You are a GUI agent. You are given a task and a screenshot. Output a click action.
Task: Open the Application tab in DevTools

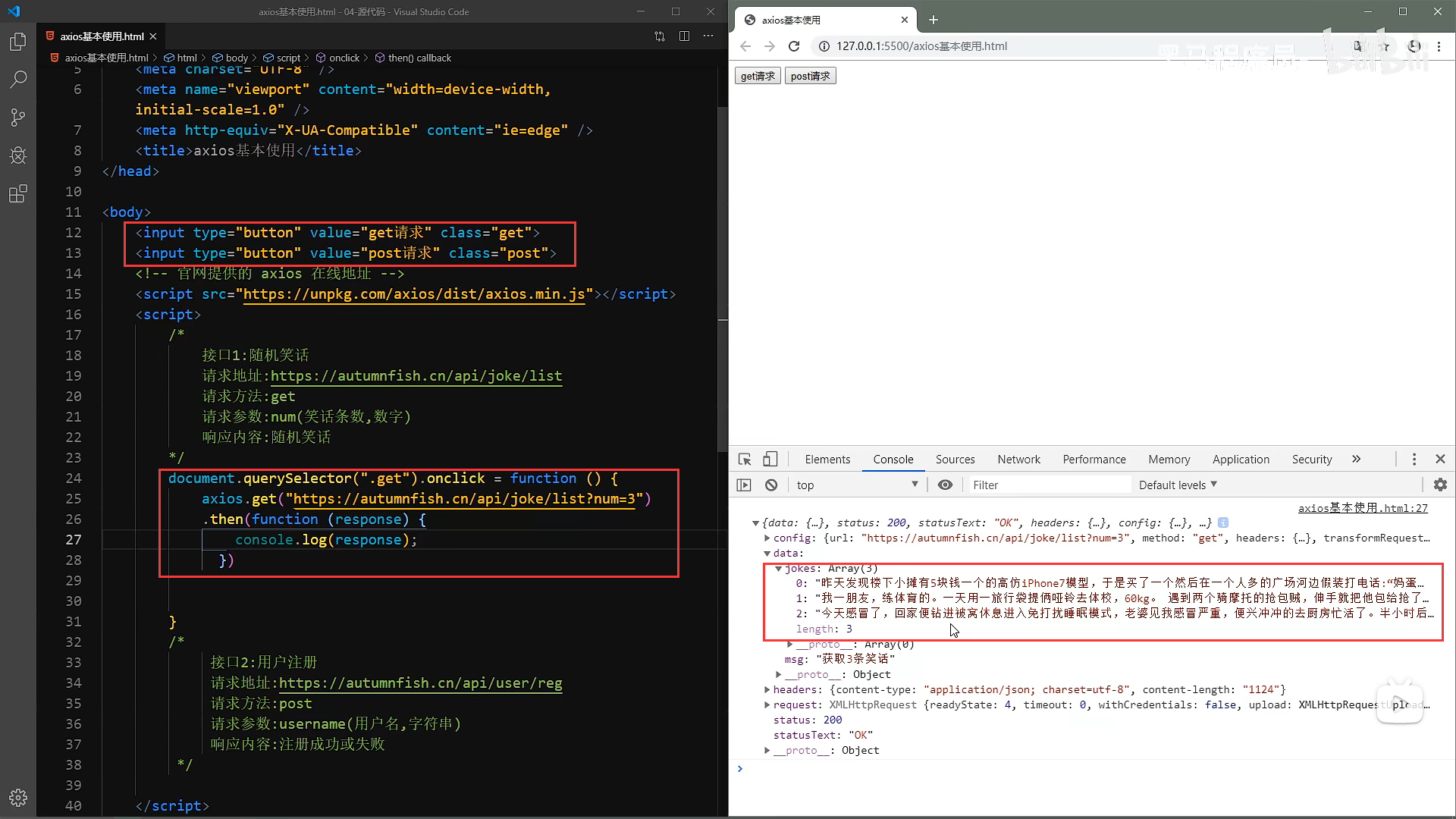point(1241,460)
